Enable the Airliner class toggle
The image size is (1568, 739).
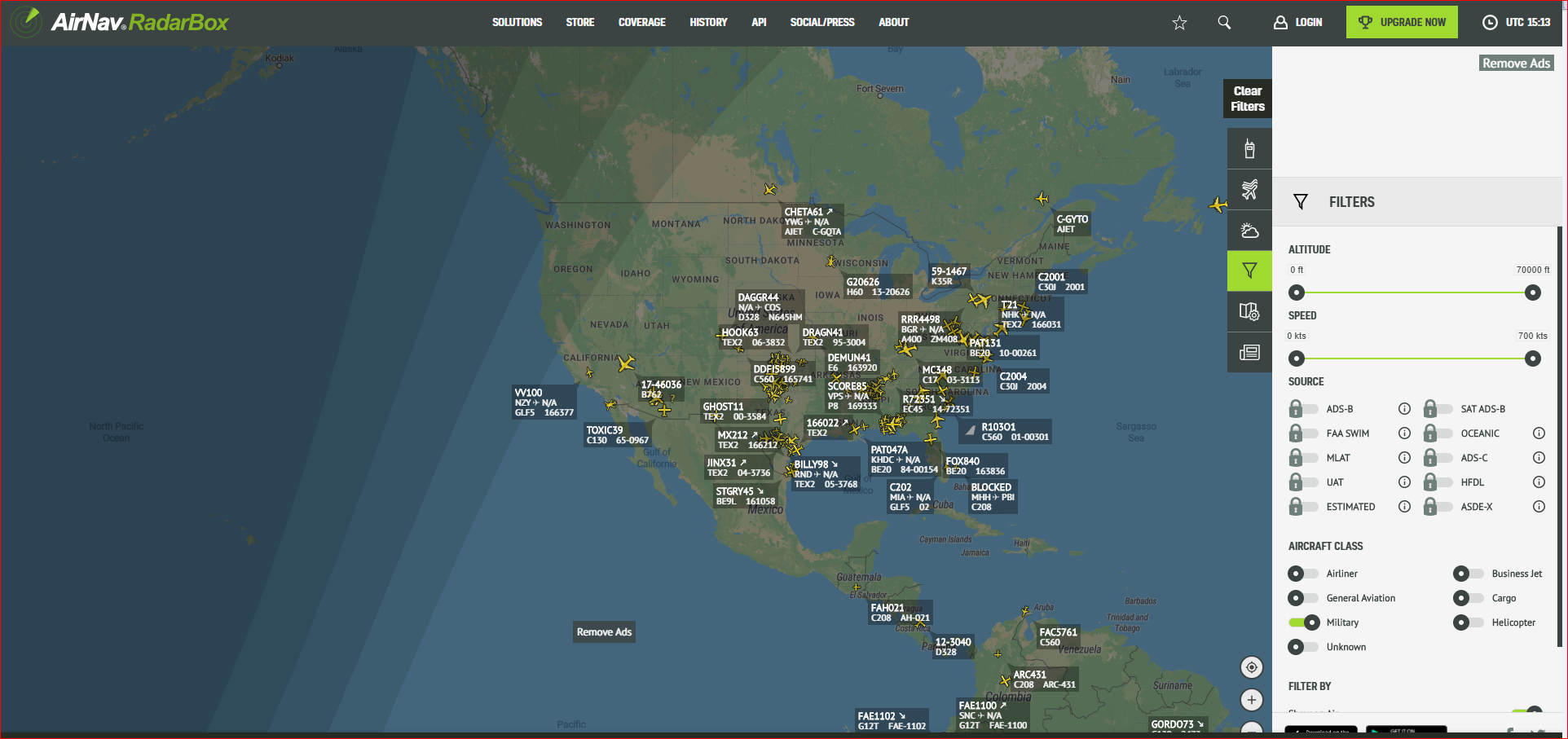1302,574
